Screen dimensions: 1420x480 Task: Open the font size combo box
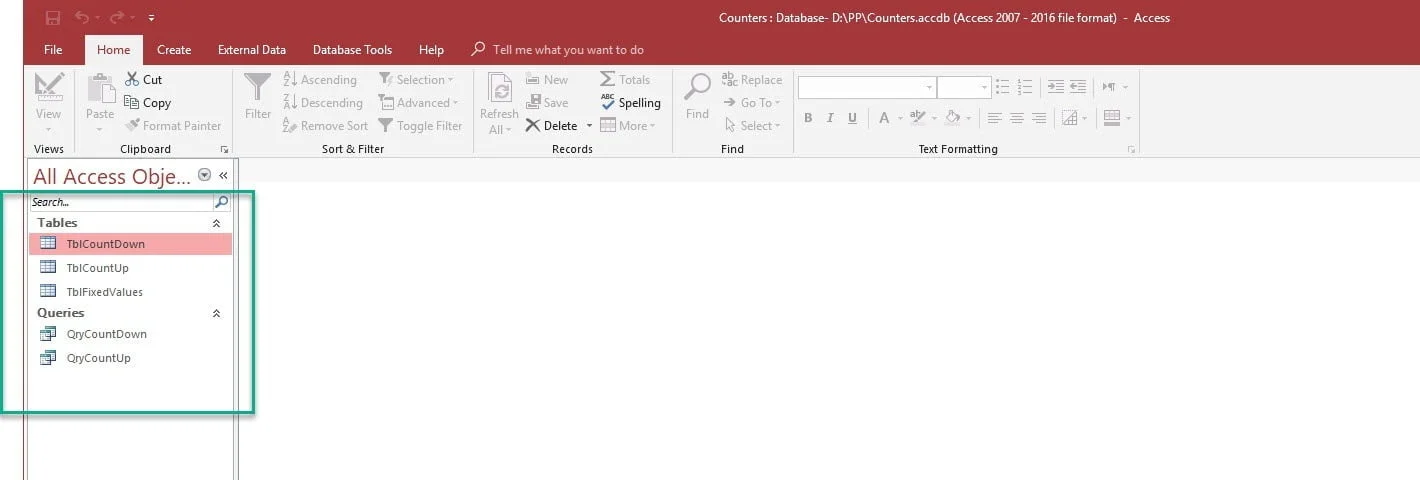tap(965, 87)
